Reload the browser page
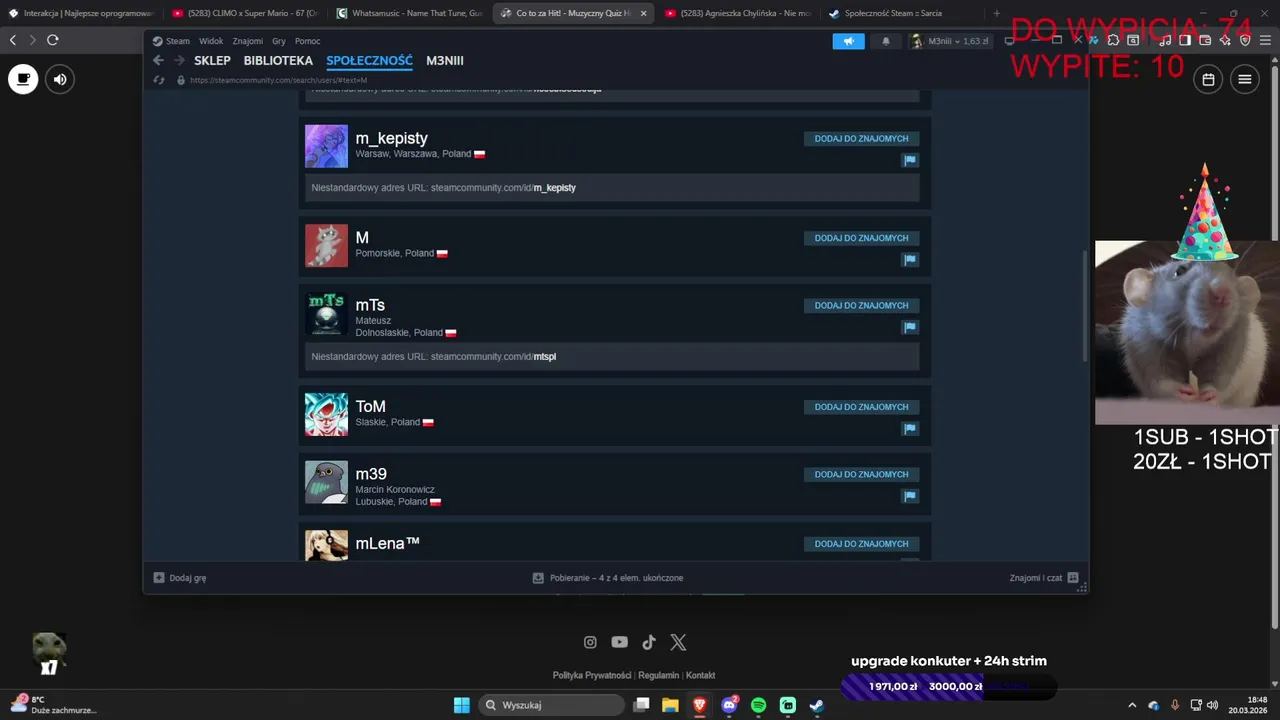Viewport: 1280px width, 720px height. 52,40
